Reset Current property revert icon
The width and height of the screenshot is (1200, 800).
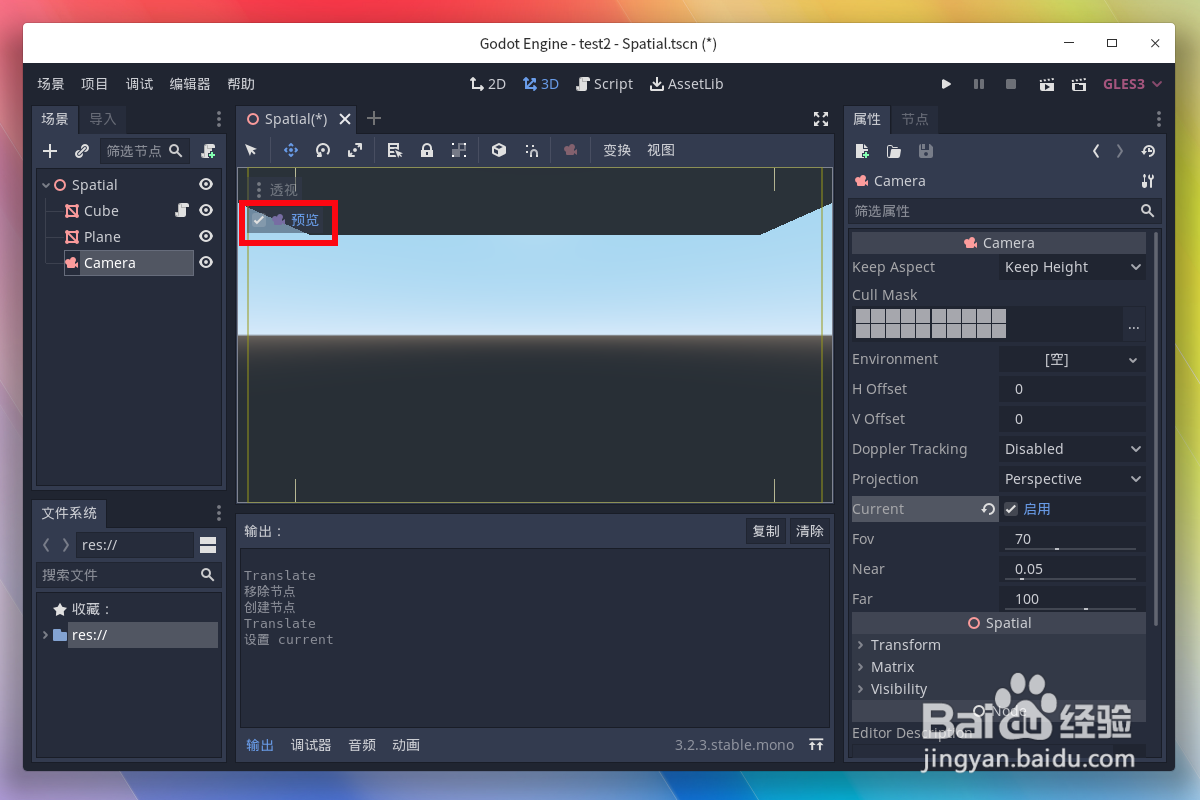(x=988, y=509)
